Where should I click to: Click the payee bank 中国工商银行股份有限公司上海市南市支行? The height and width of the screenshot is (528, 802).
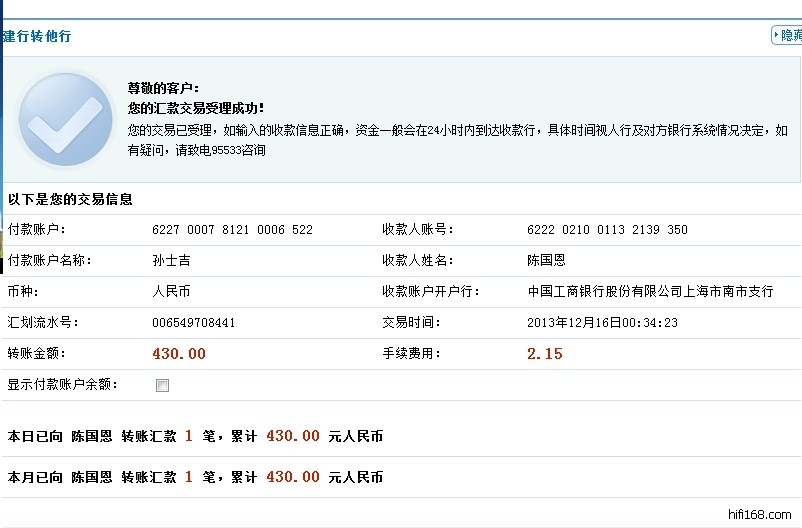click(x=650, y=292)
